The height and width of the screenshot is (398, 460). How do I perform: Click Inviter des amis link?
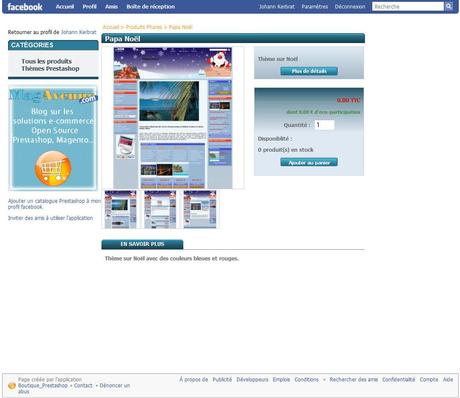point(50,218)
